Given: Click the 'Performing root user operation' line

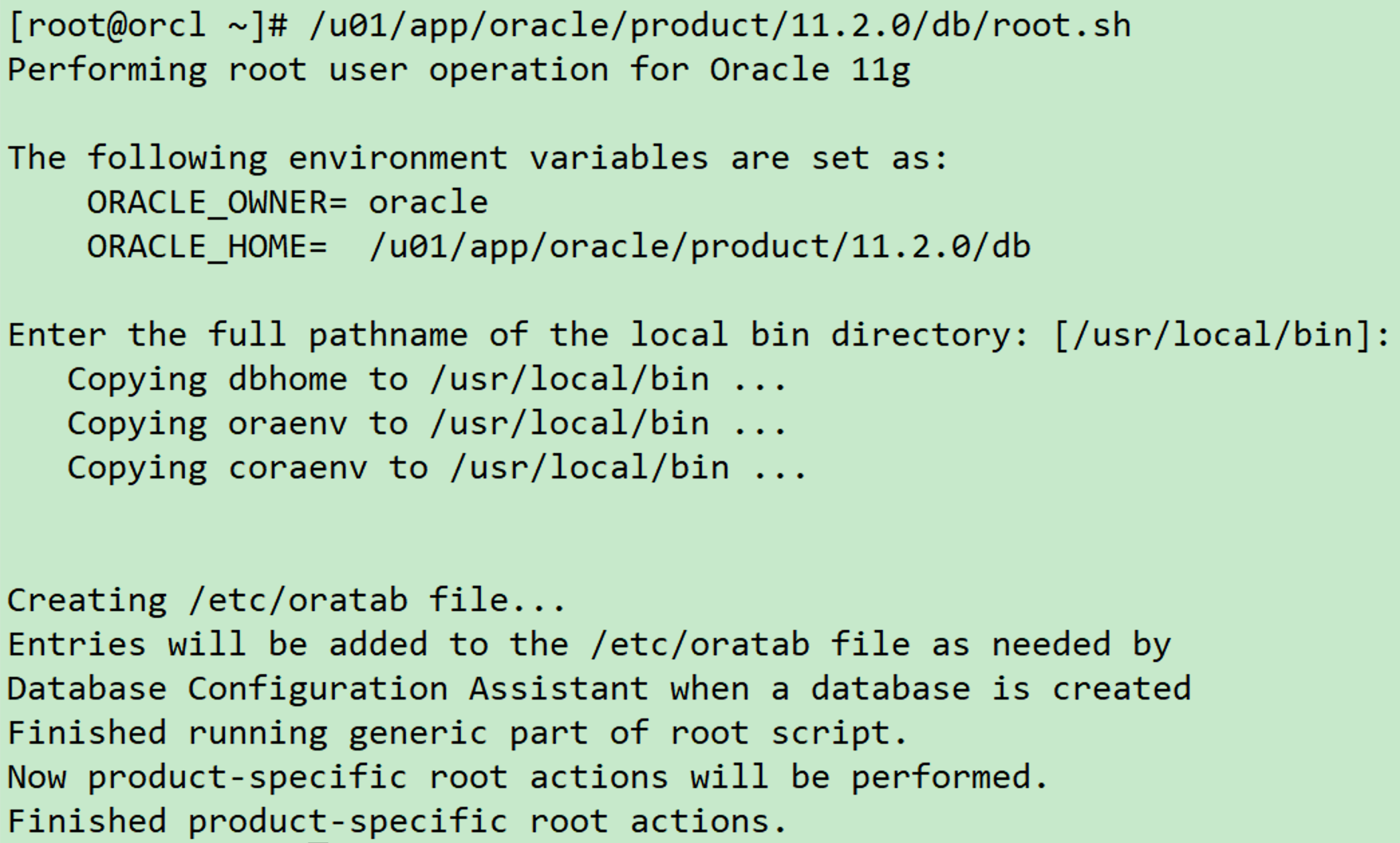Looking at the screenshot, I should (x=459, y=70).
